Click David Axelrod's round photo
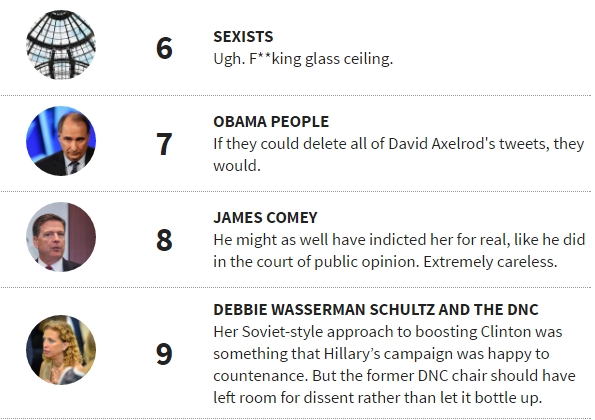 (61, 141)
